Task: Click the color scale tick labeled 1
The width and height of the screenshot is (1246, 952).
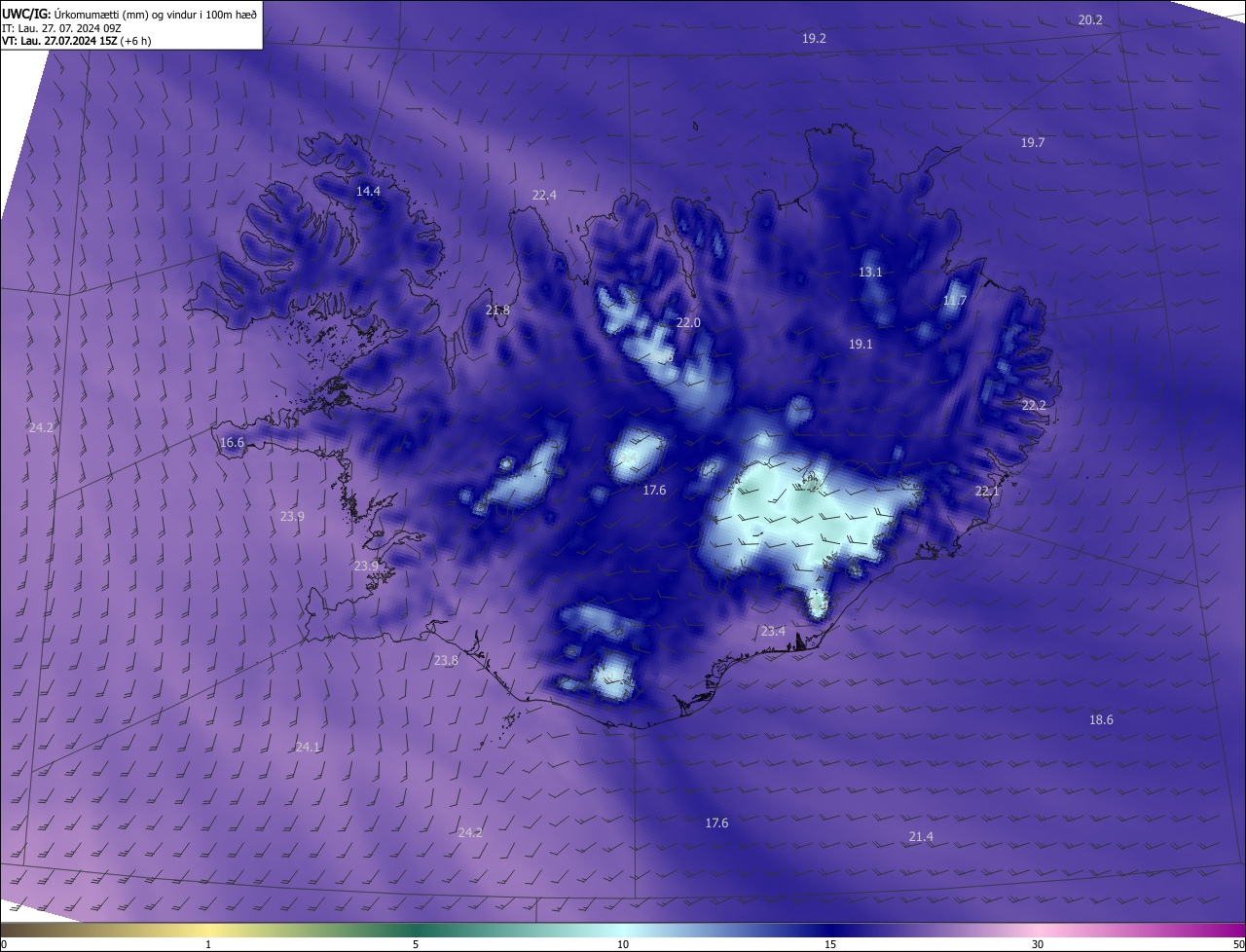Action: pos(208,944)
